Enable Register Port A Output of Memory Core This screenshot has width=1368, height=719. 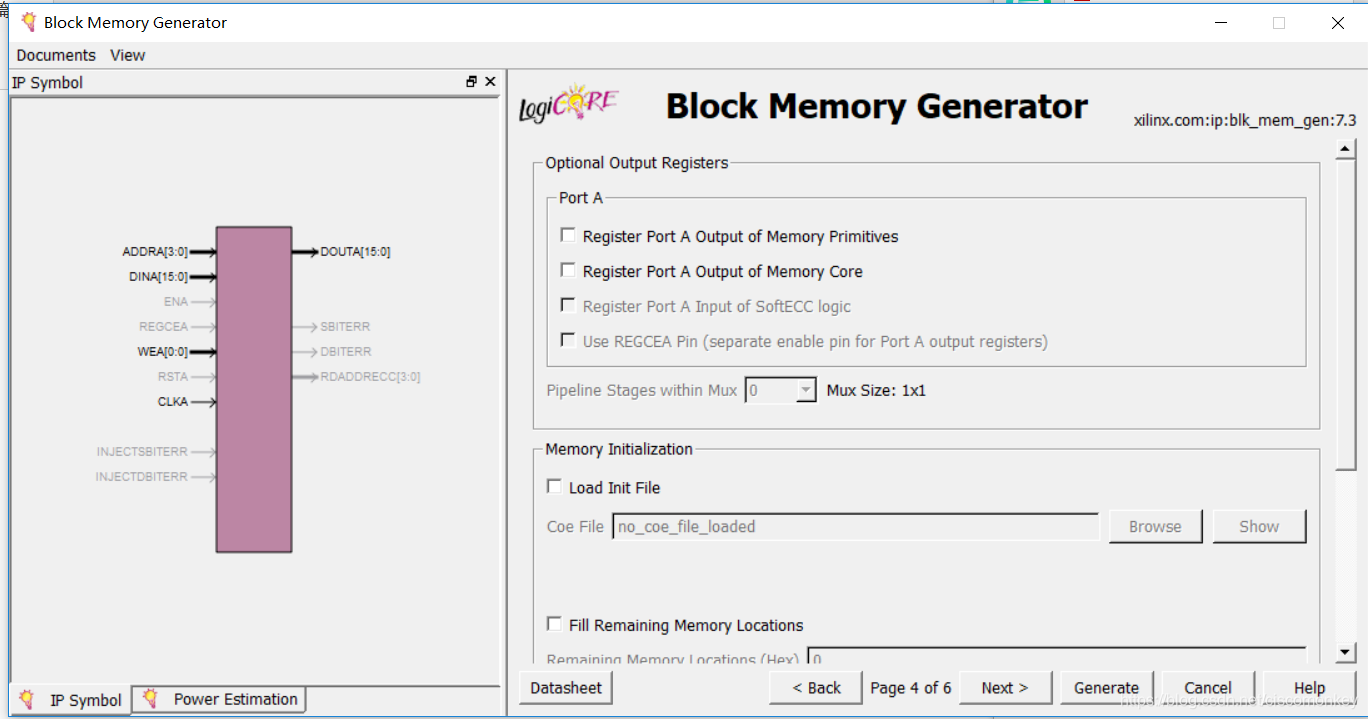[x=568, y=271]
